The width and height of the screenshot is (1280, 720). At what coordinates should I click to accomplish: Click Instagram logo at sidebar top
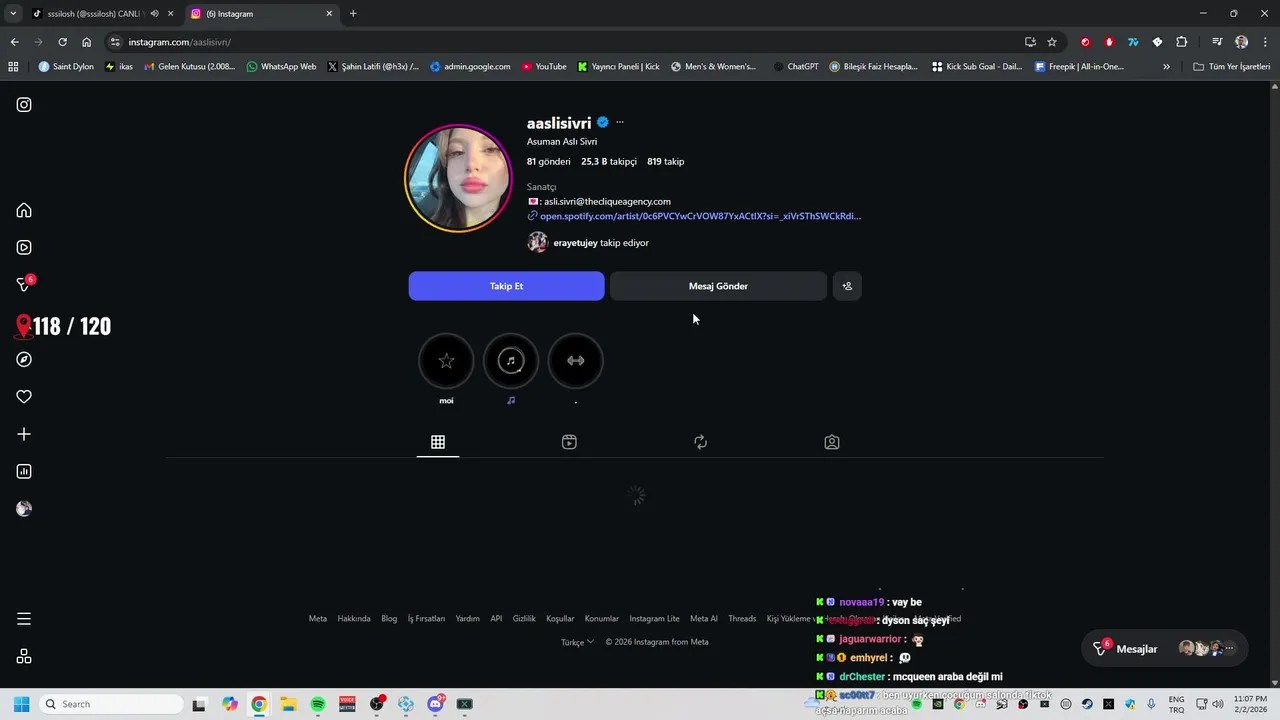click(24, 105)
